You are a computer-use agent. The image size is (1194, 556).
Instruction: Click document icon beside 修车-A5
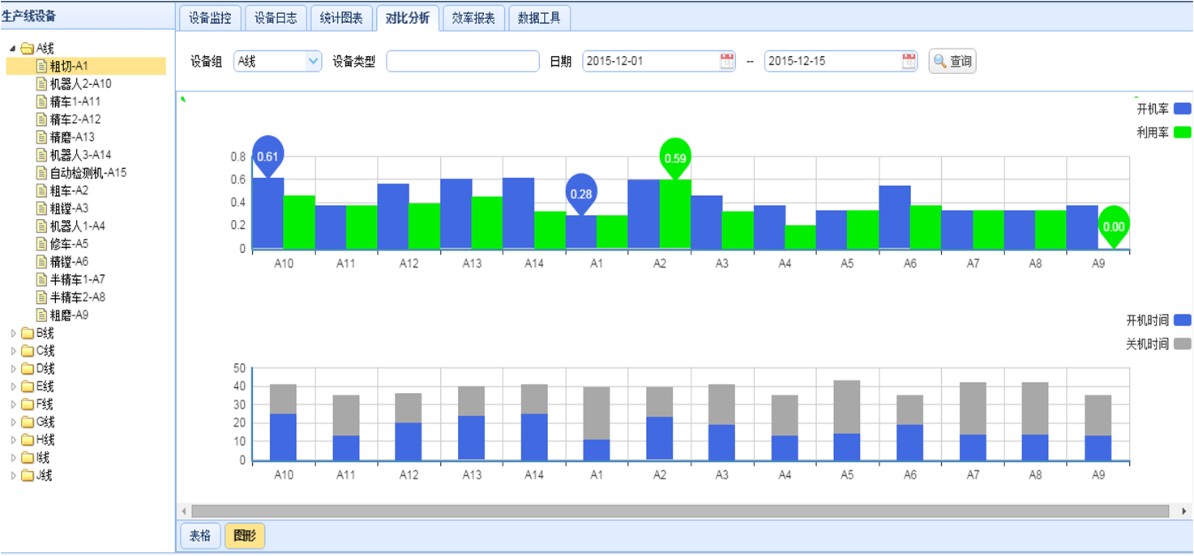click(41, 244)
